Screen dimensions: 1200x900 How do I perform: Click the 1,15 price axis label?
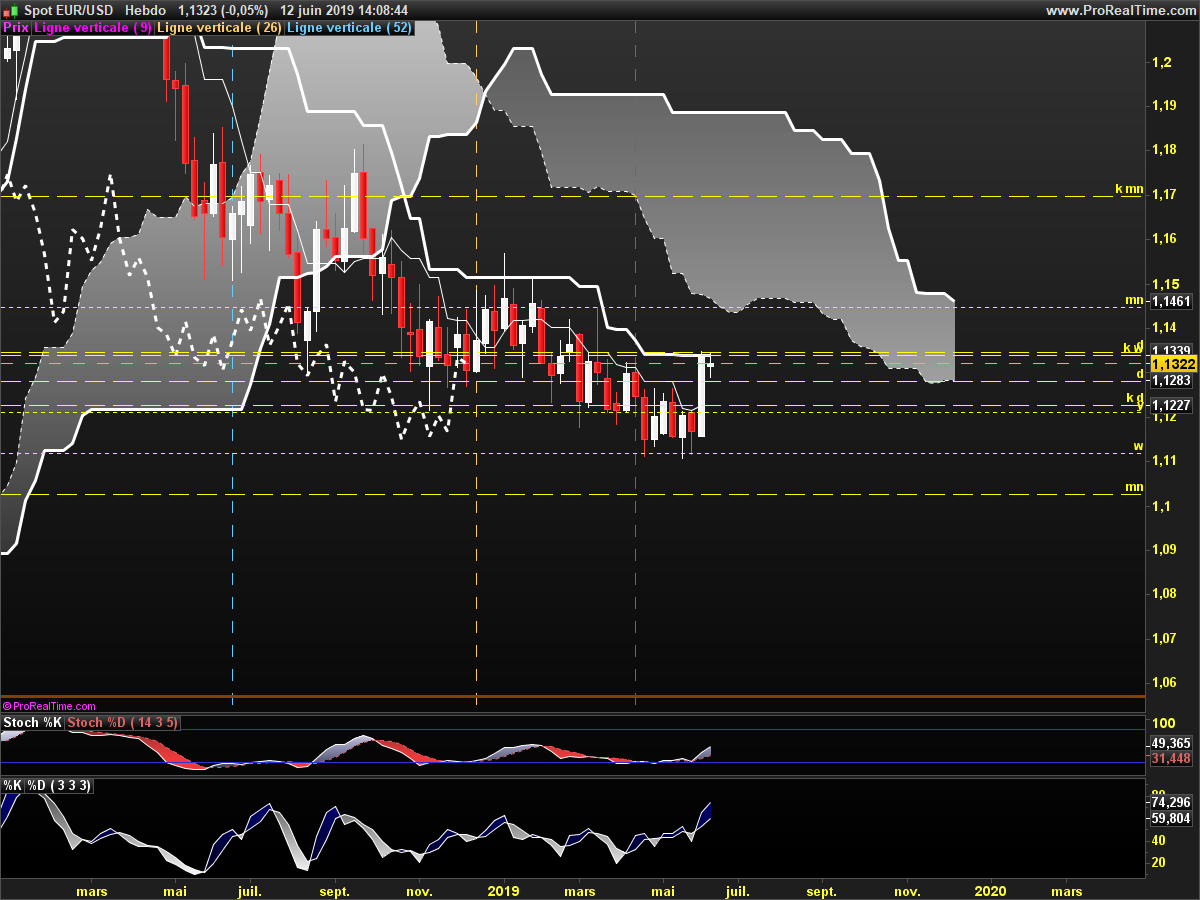coord(1164,283)
